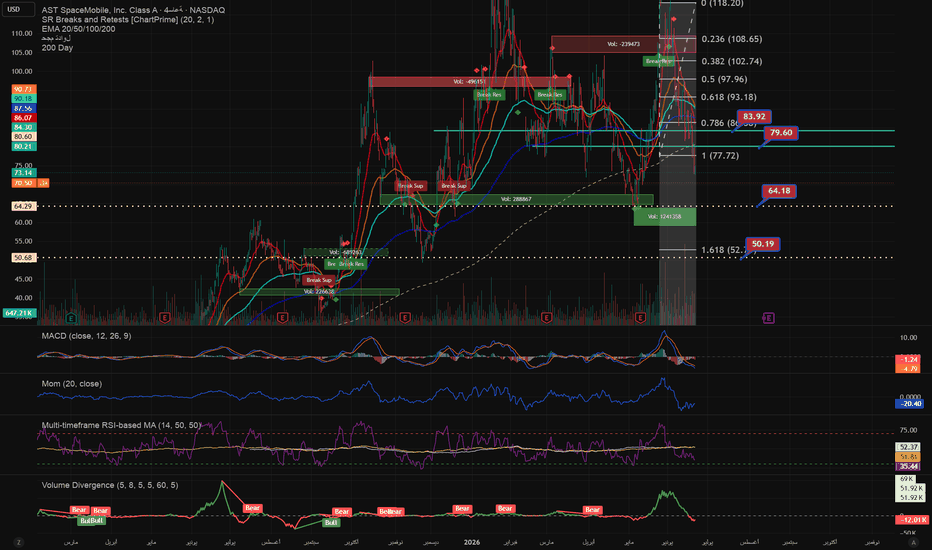This screenshot has width=932, height=550.
Task: Select the SR Breaks and Retests indicator legend
Action: coord(127,20)
